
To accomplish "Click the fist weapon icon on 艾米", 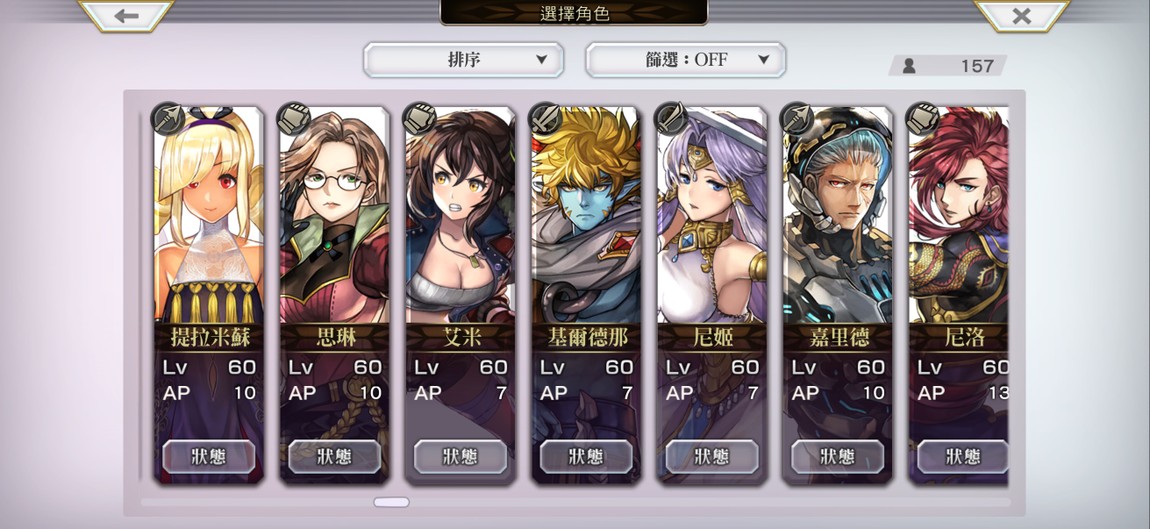I will (420, 118).
